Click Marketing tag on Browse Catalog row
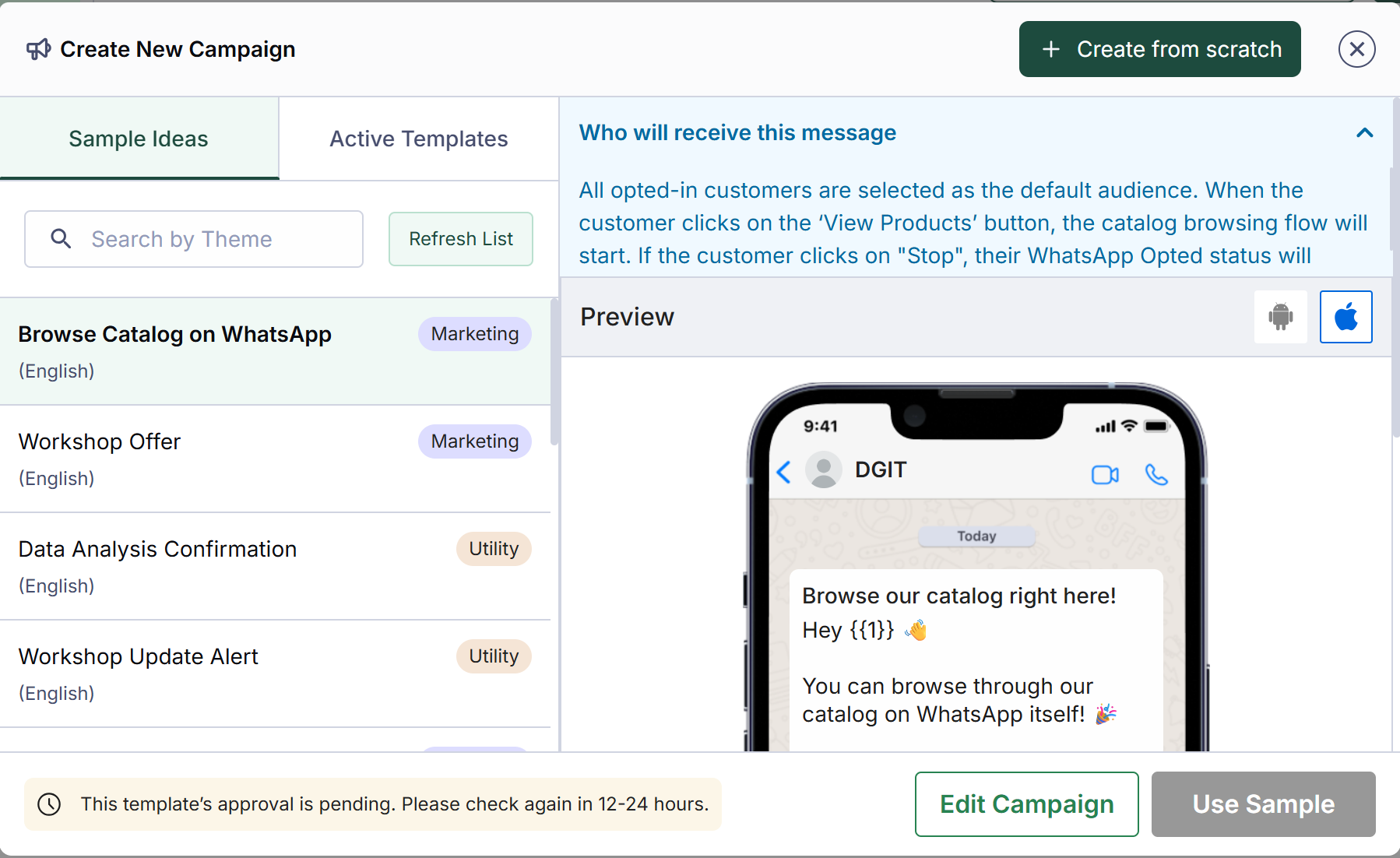Screen dimensions: 1400x858 475,334
